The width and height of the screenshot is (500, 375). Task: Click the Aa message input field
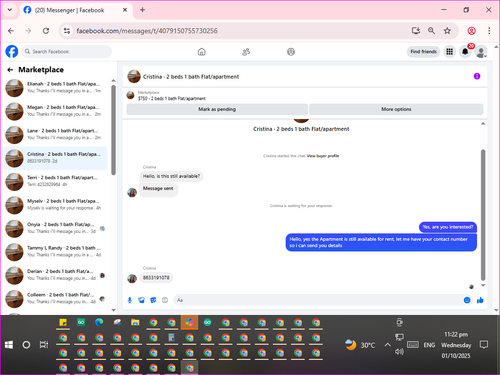click(318, 300)
